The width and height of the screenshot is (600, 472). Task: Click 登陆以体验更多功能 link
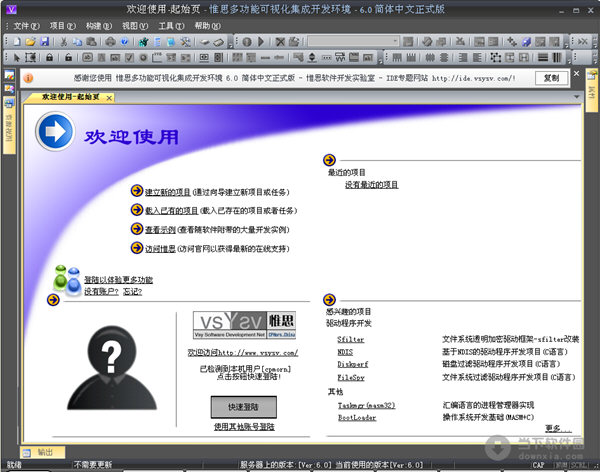(119, 280)
